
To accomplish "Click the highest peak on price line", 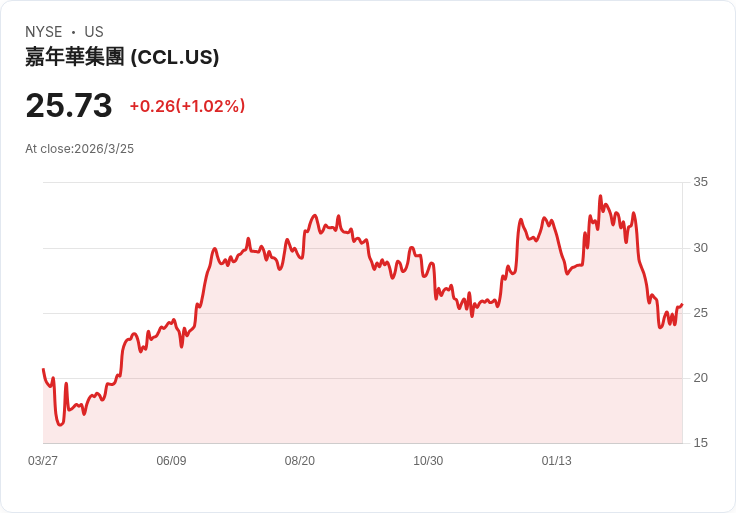I will (600, 196).
